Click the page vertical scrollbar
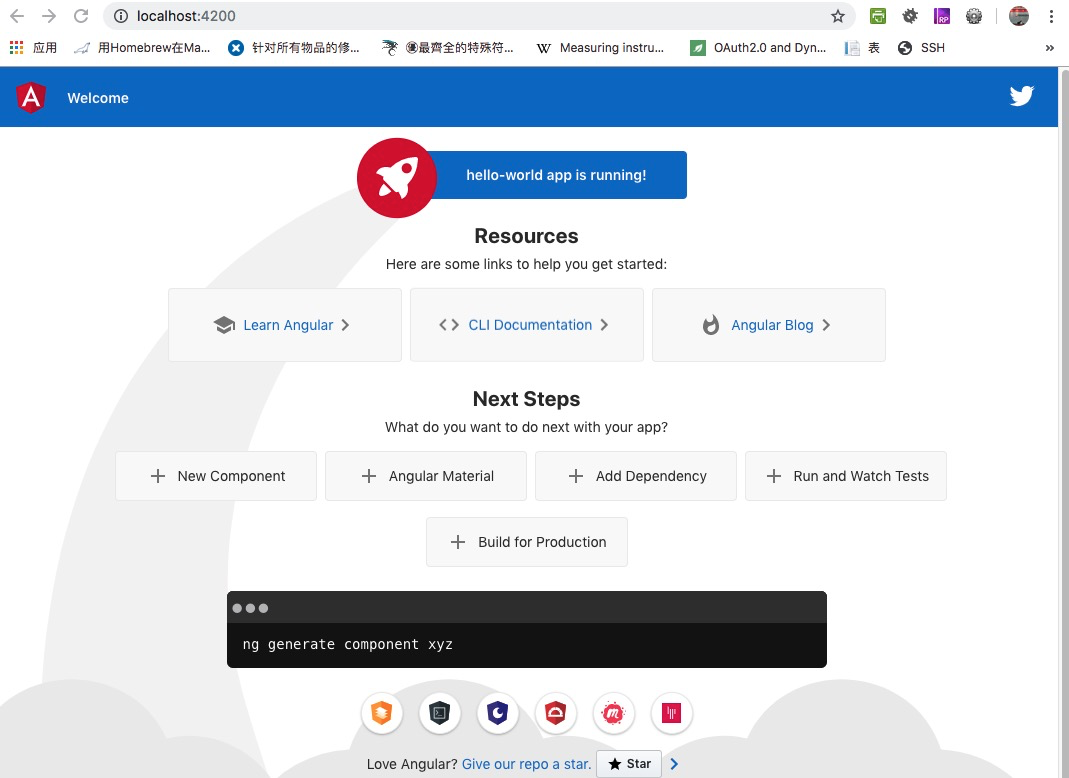The height and width of the screenshot is (778, 1069). click(x=1064, y=422)
